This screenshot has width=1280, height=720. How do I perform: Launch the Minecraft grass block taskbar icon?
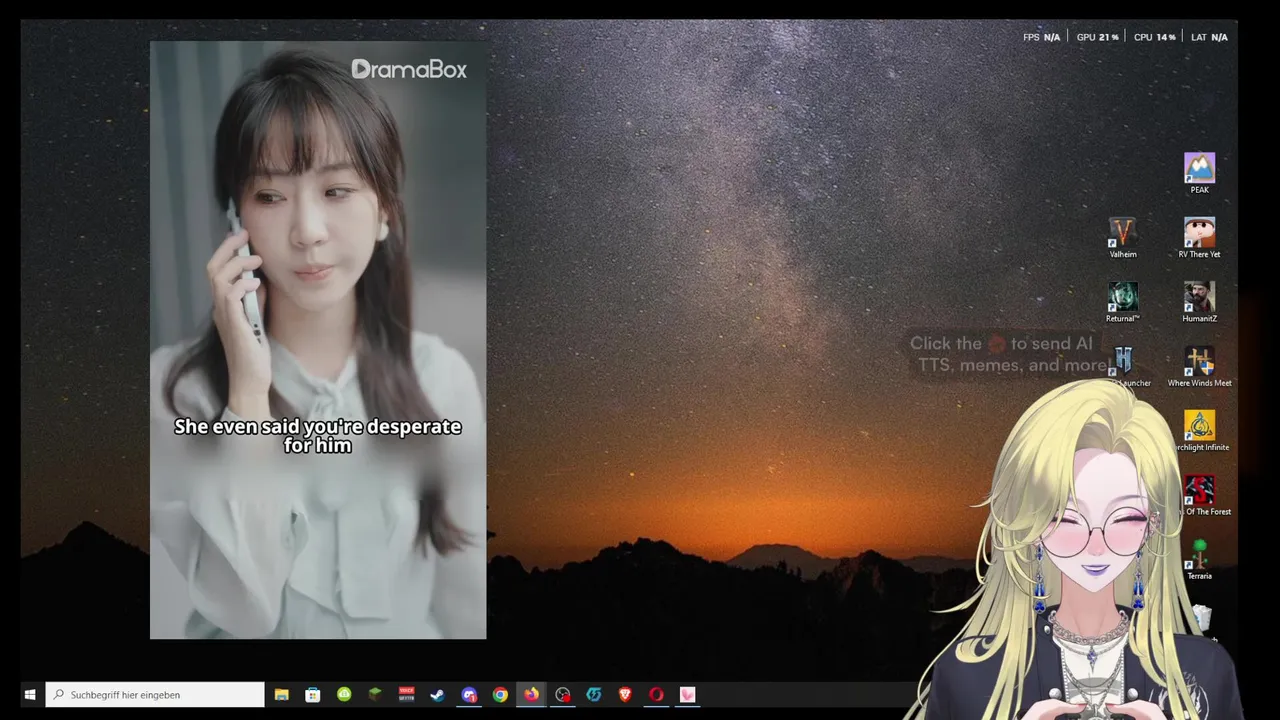click(375, 695)
